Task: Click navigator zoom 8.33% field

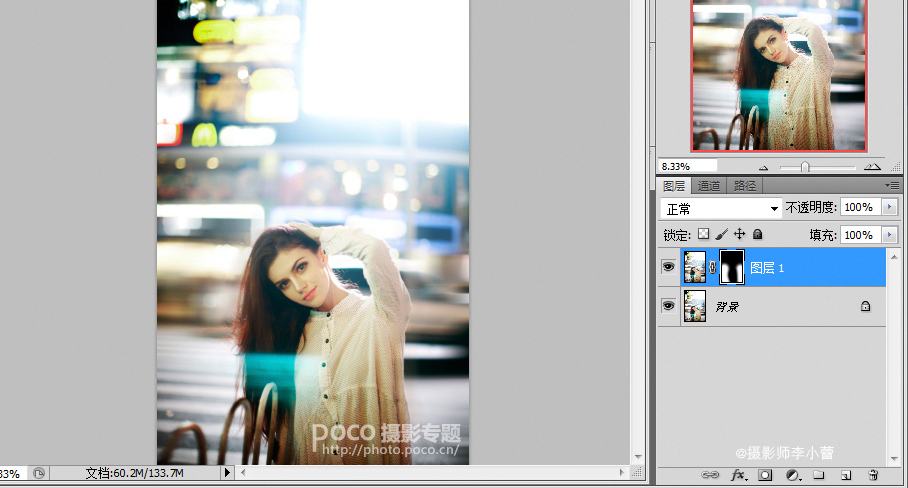Action: 687,166
